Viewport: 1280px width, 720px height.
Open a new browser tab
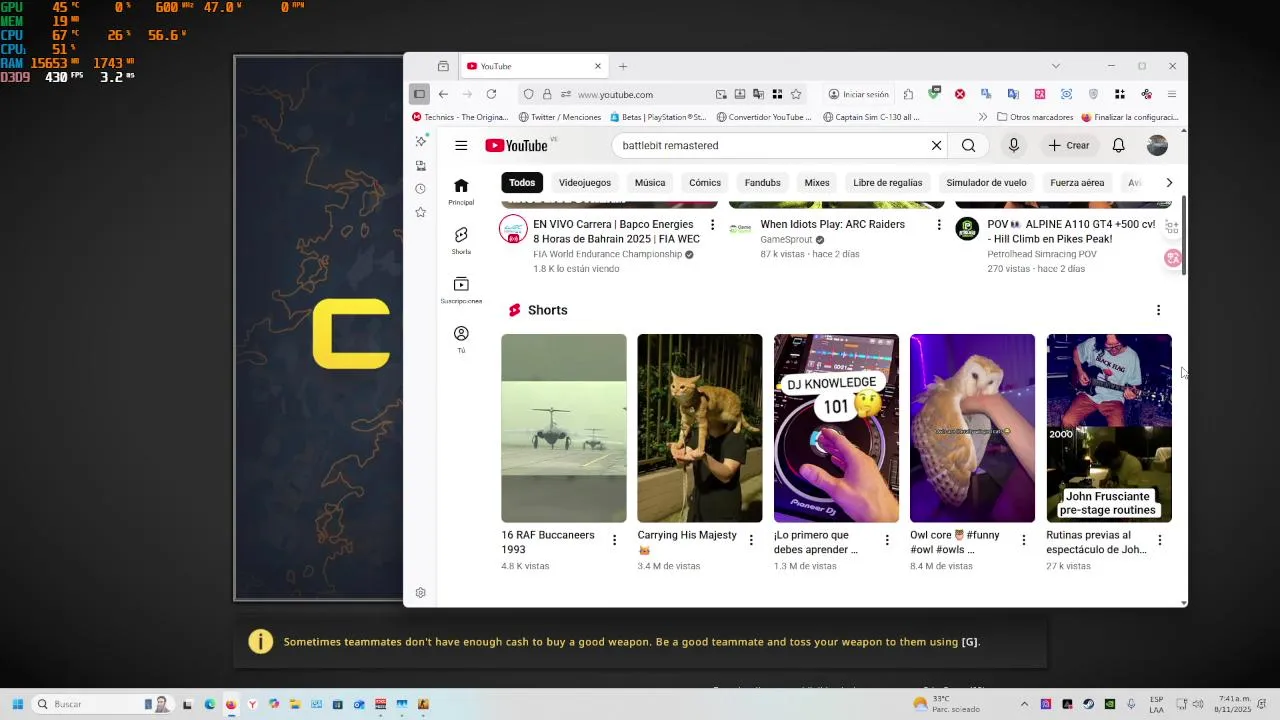(622, 66)
